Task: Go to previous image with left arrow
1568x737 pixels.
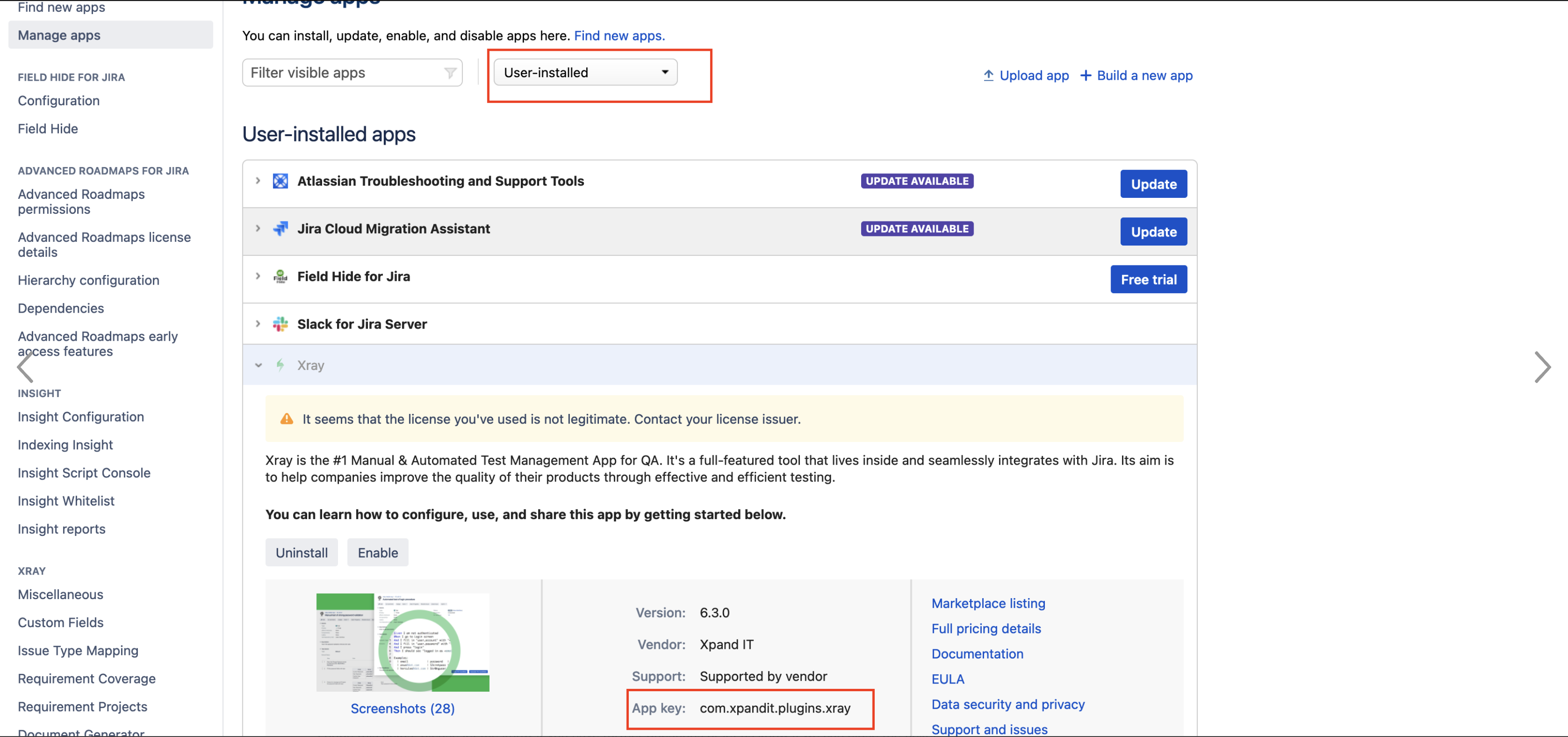Action: 25,367
